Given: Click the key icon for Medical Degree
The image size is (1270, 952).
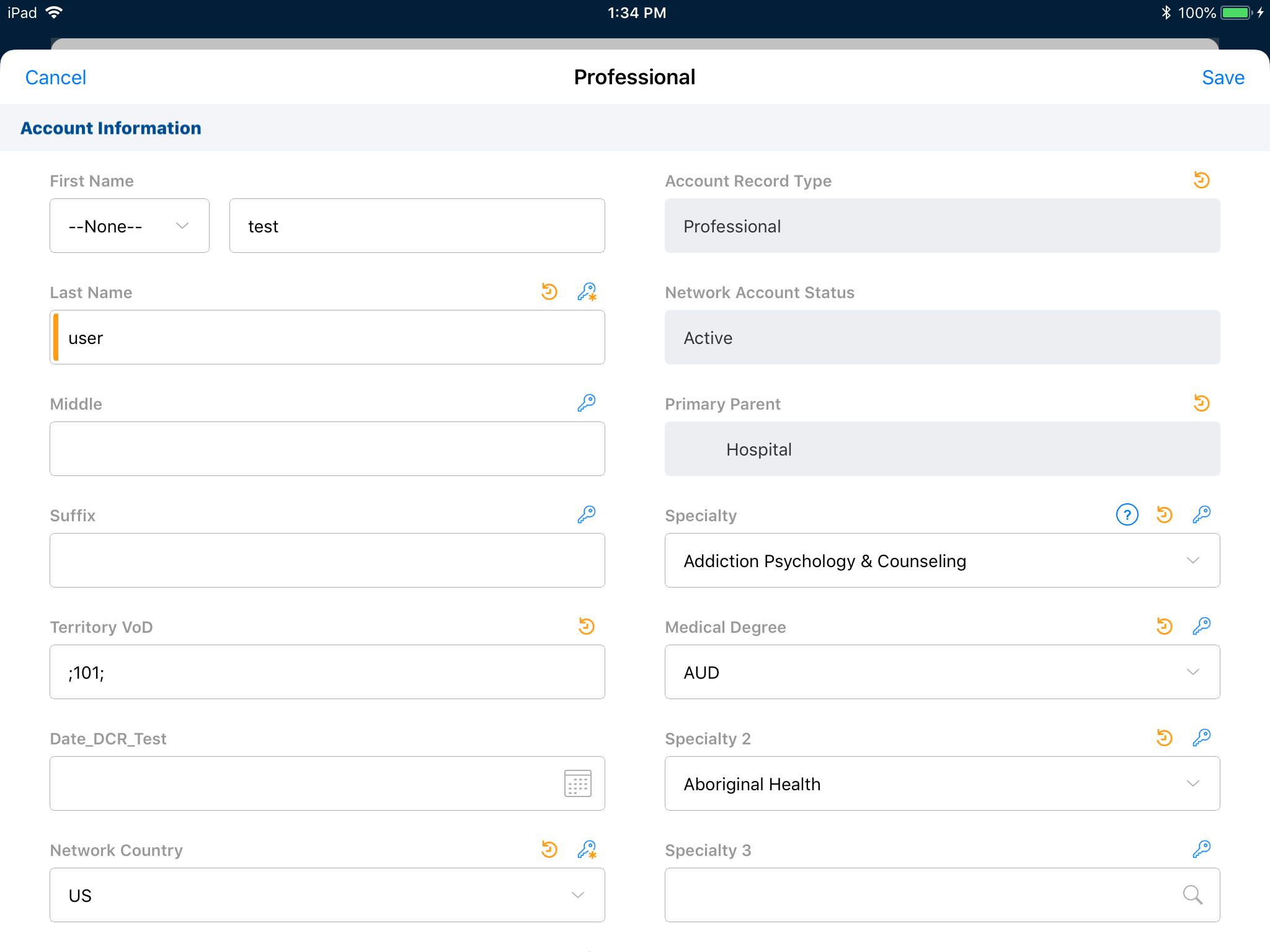Looking at the screenshot, I should point(1201,626).
